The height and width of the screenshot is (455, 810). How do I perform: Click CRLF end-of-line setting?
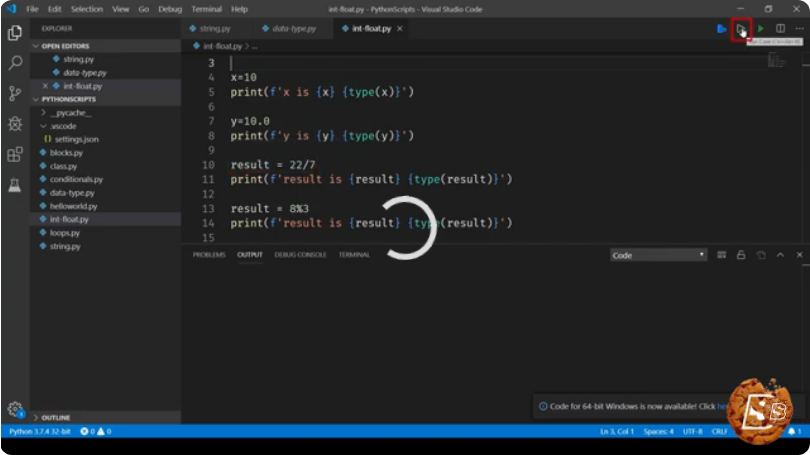(720, 431)
